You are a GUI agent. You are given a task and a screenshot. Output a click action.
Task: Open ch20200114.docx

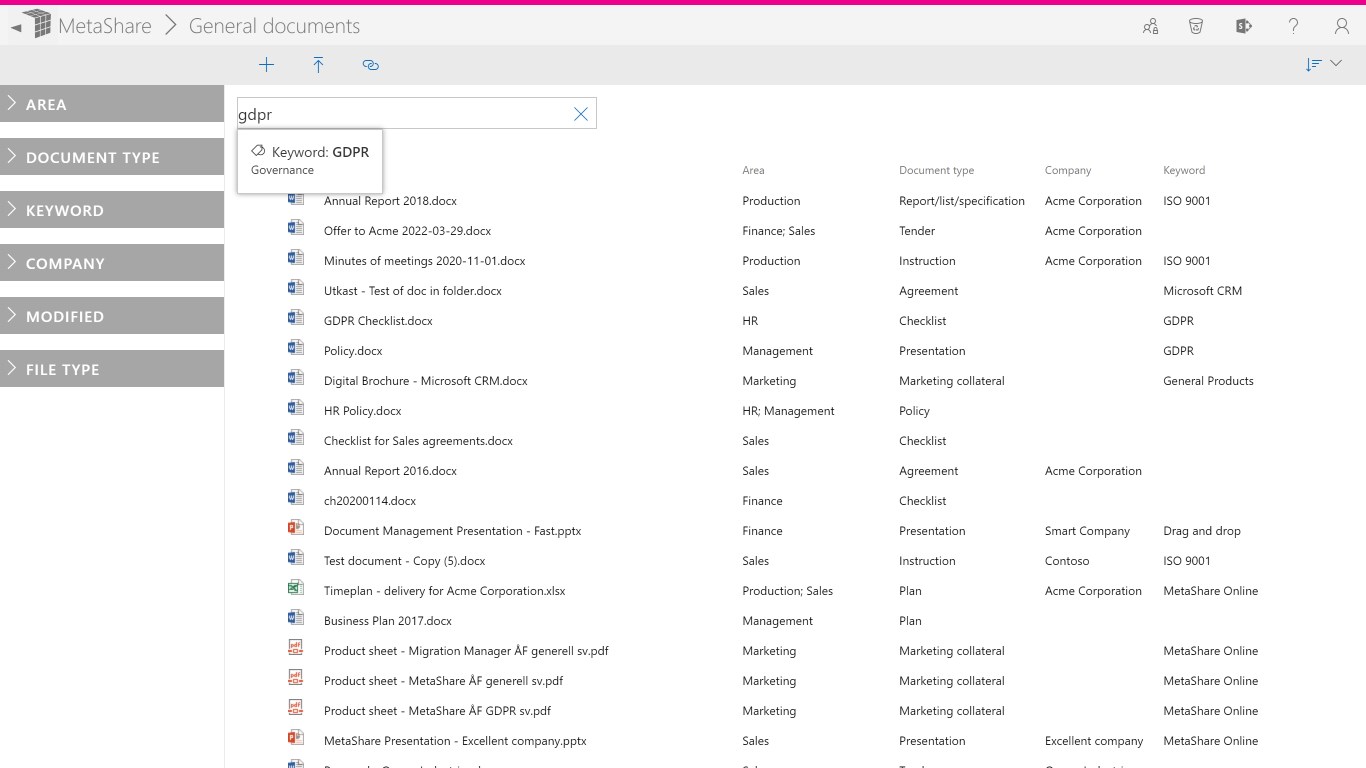click(x=370, y=501)
